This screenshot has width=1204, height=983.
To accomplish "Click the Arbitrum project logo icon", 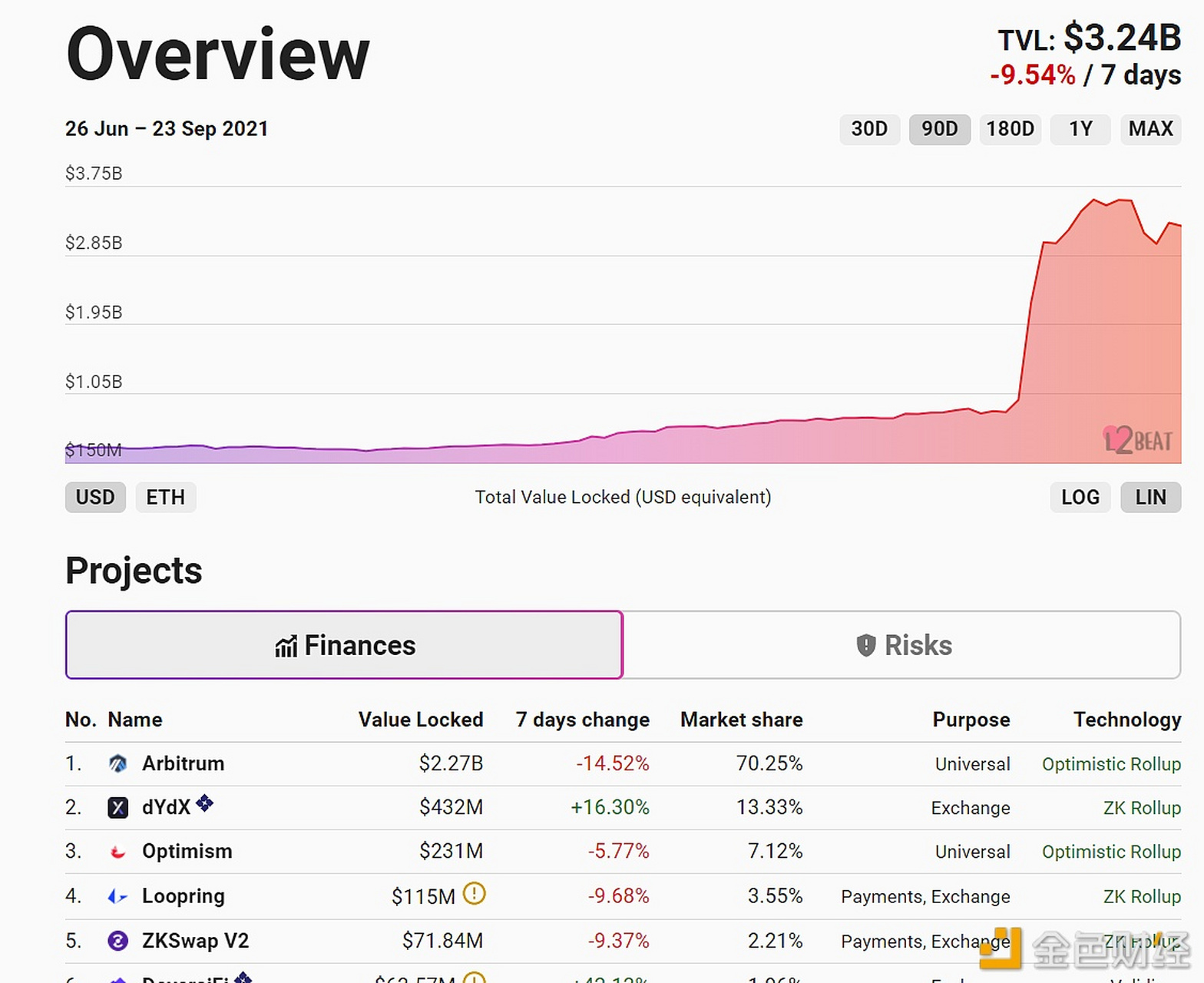I will point(117,763).
